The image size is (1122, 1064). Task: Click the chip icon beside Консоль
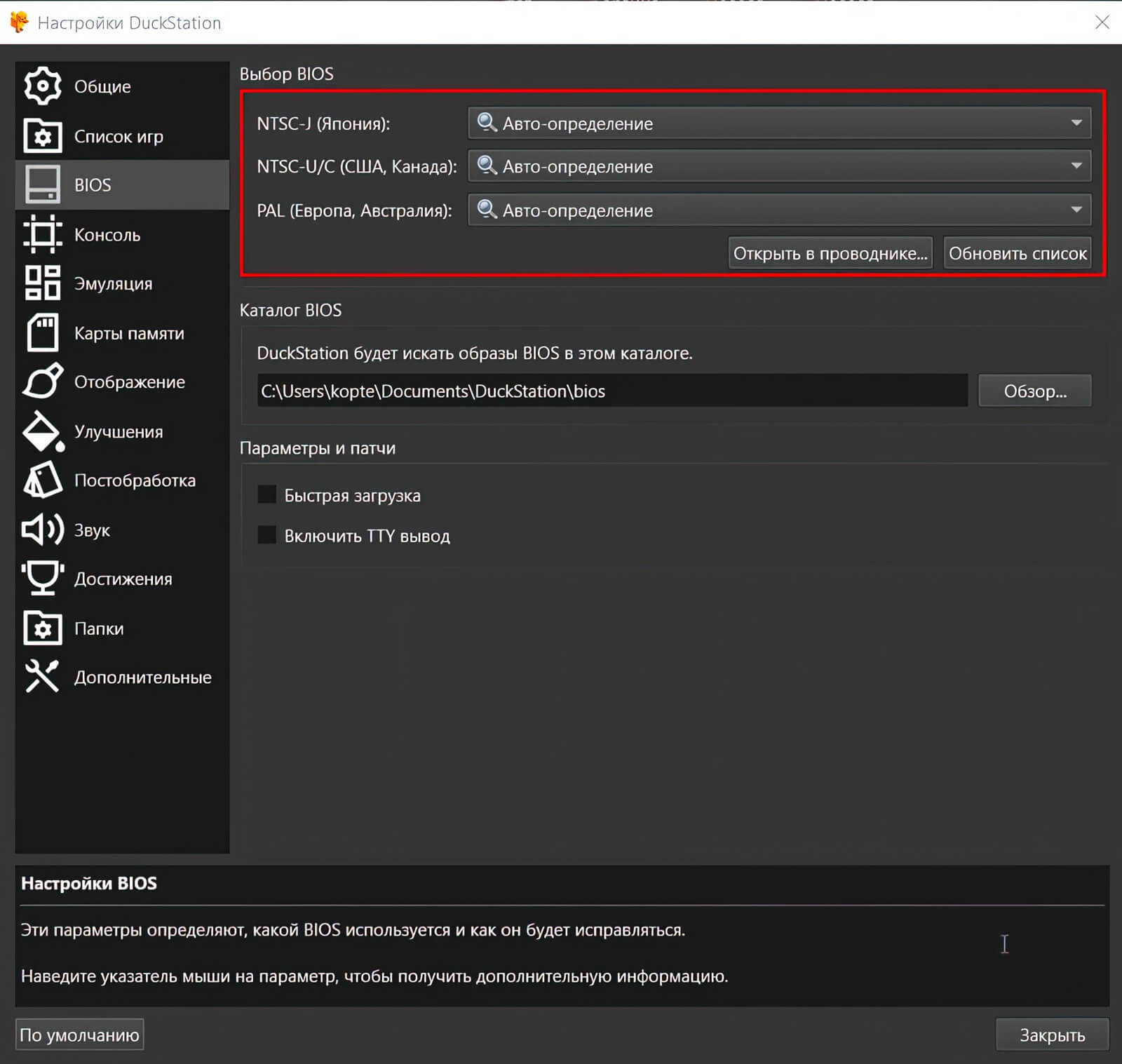tap(43, 234)
